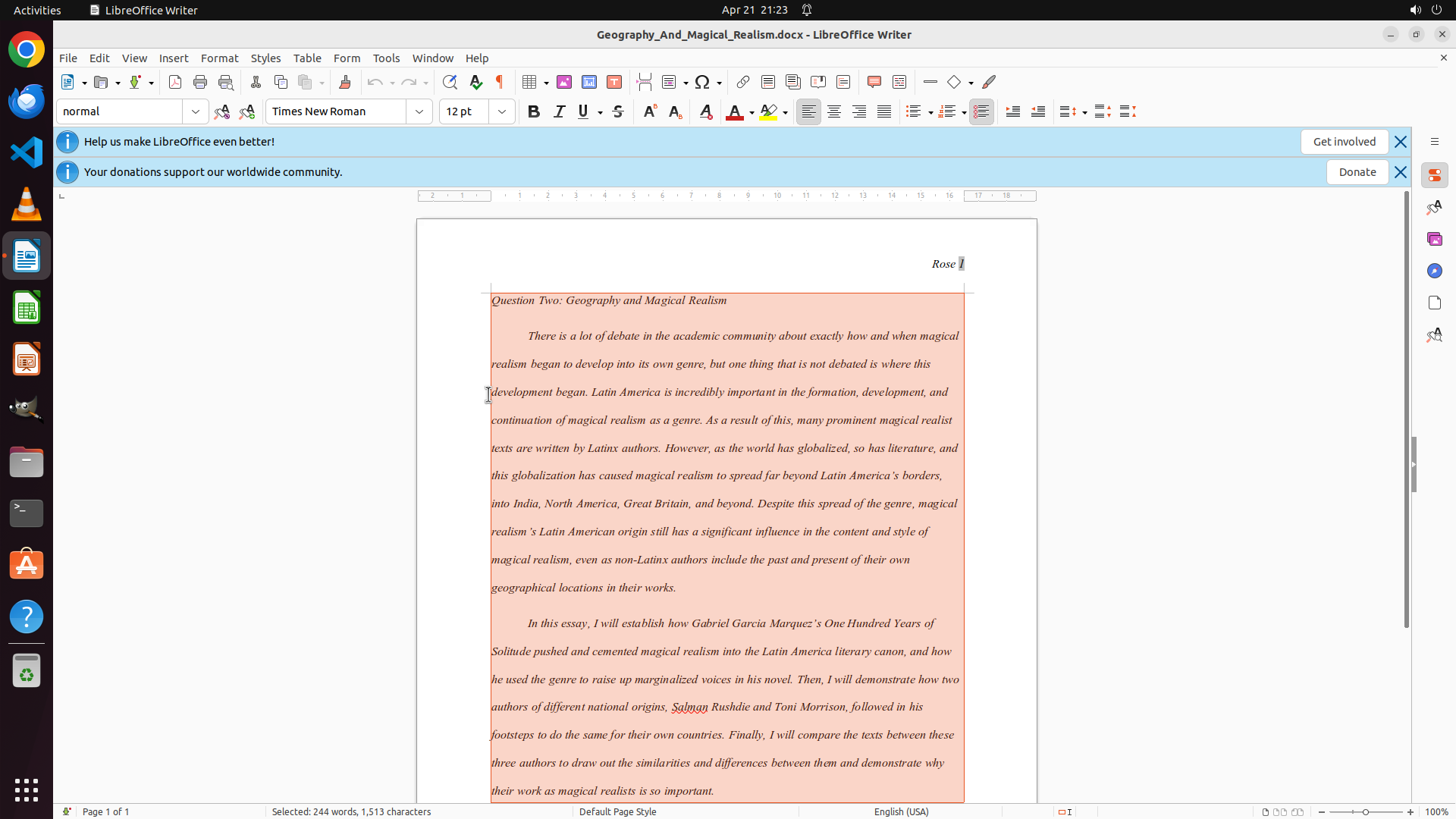Open the Format menu

click(219, 58)
